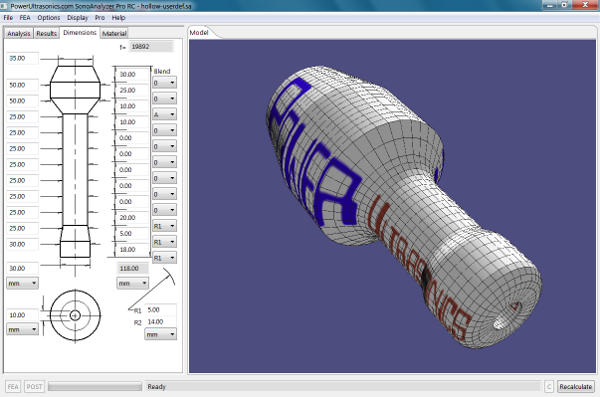Open the FEA menu
The height and width of the screenshot is (397, 600).
click(25, 18)
